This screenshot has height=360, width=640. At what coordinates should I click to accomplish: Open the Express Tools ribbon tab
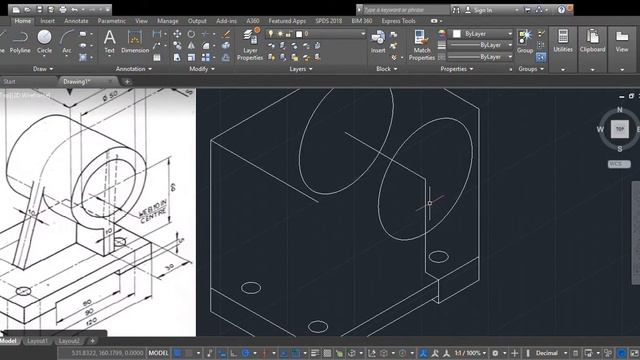pyautogui.click(x=398, y=21)
